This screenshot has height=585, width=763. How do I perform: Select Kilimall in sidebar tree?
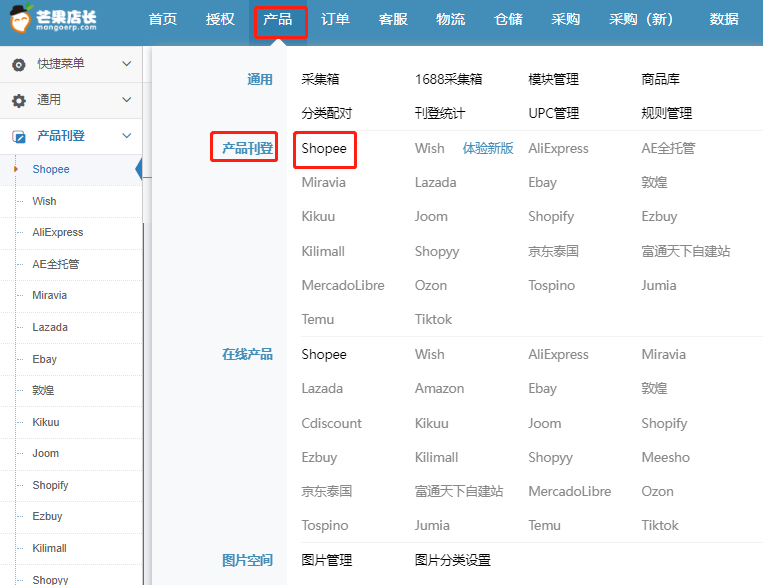(x=50, y=548)
